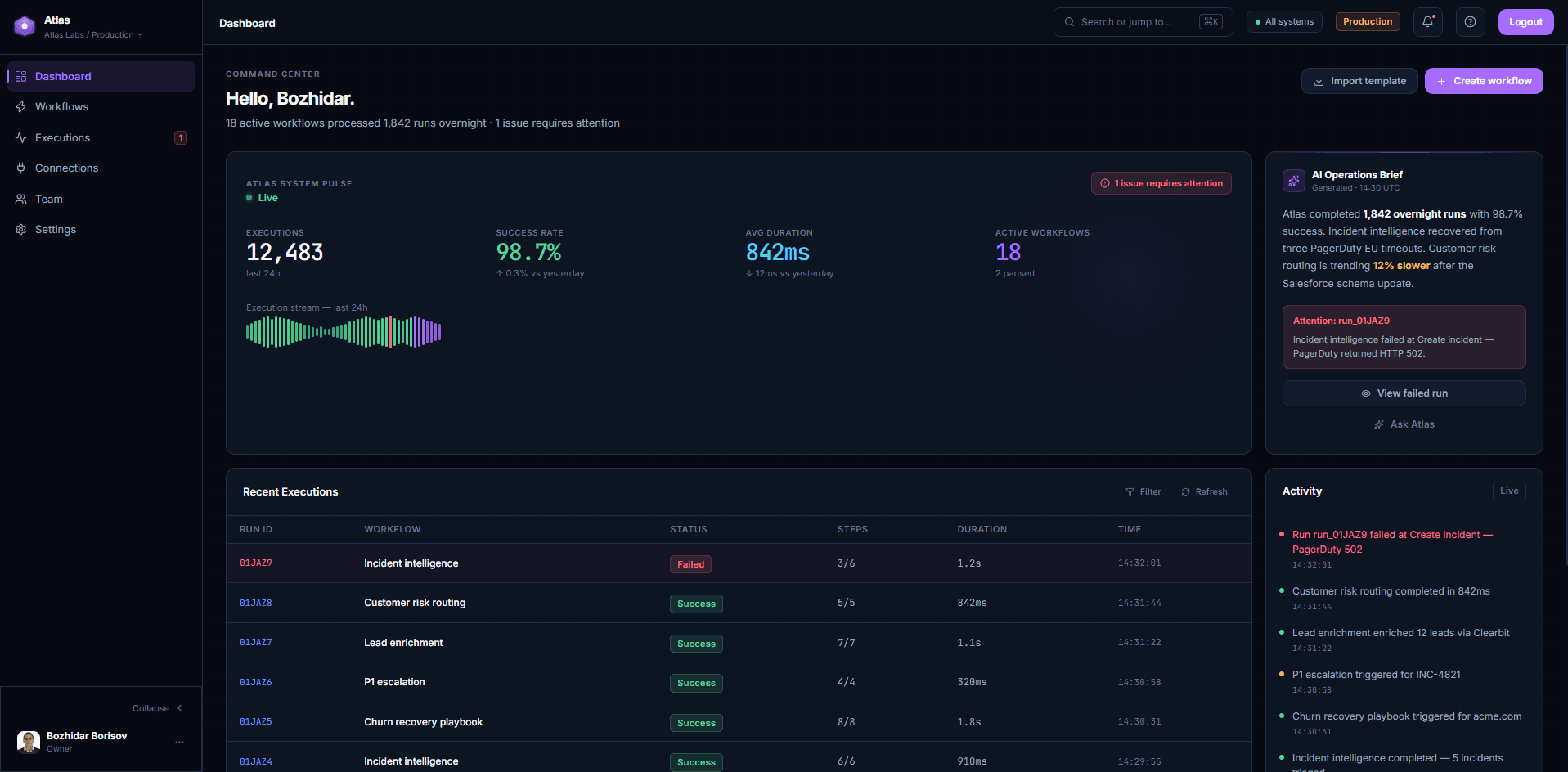Click the Execution stream waveform chart
This screenshot has width=1568, height=772.
pyautogui.click(x=344, y=332)
